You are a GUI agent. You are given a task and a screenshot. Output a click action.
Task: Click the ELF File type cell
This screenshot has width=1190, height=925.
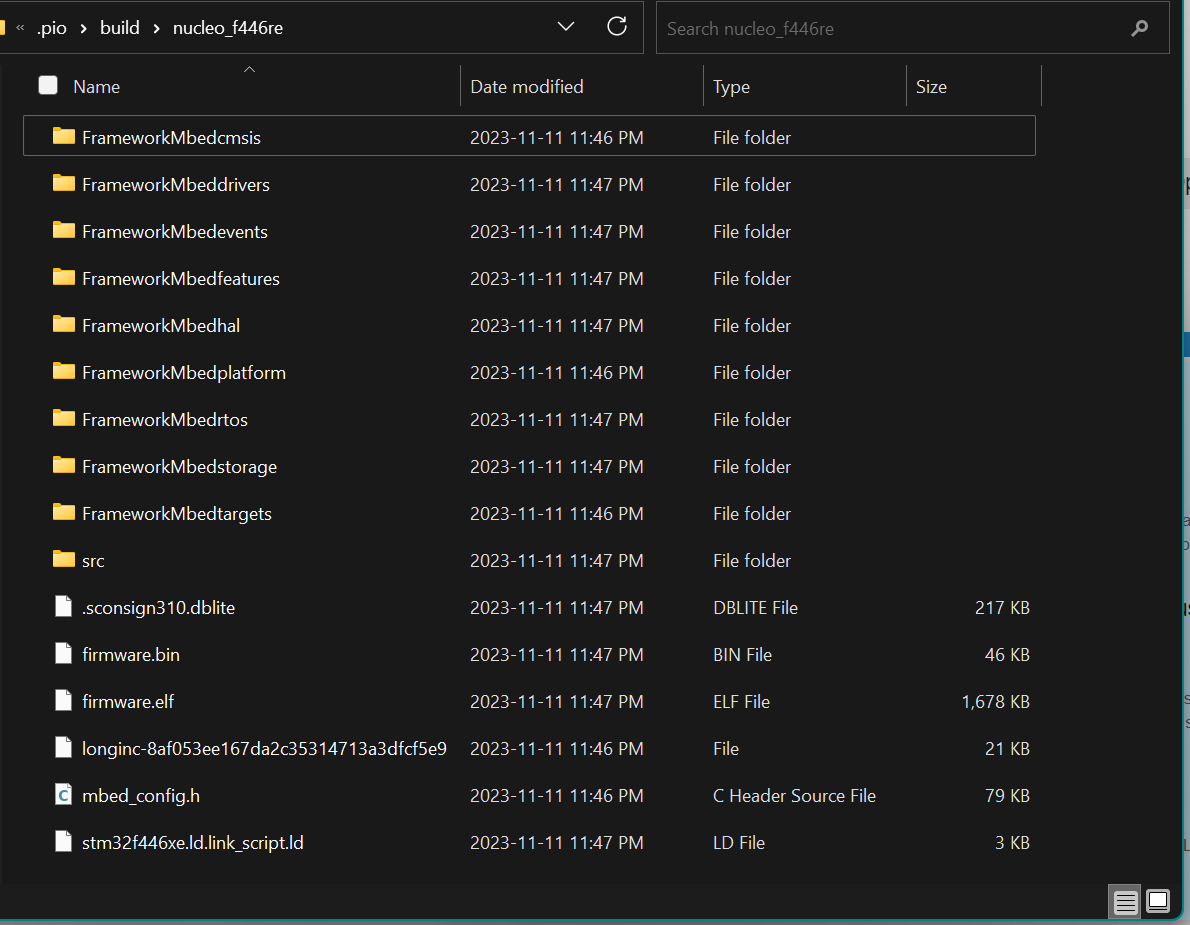[741, 702]
